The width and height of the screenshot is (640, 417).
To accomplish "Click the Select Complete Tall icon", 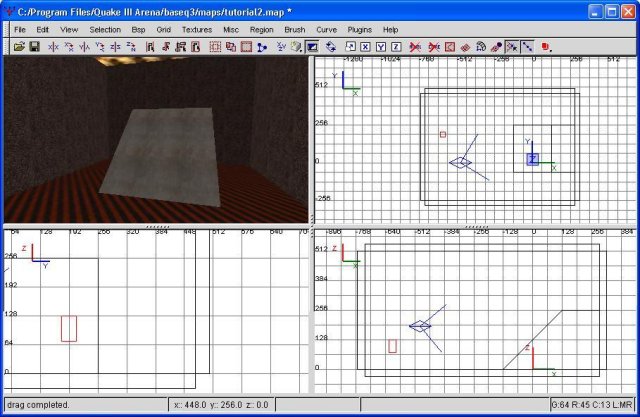I will (x=150, y=47).
